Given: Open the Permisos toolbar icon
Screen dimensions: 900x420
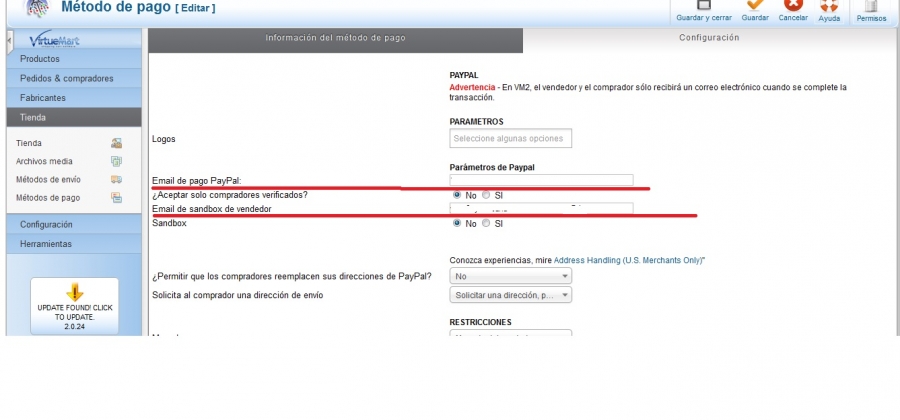Looking at the screenshot, I should [x=871, y=6].
